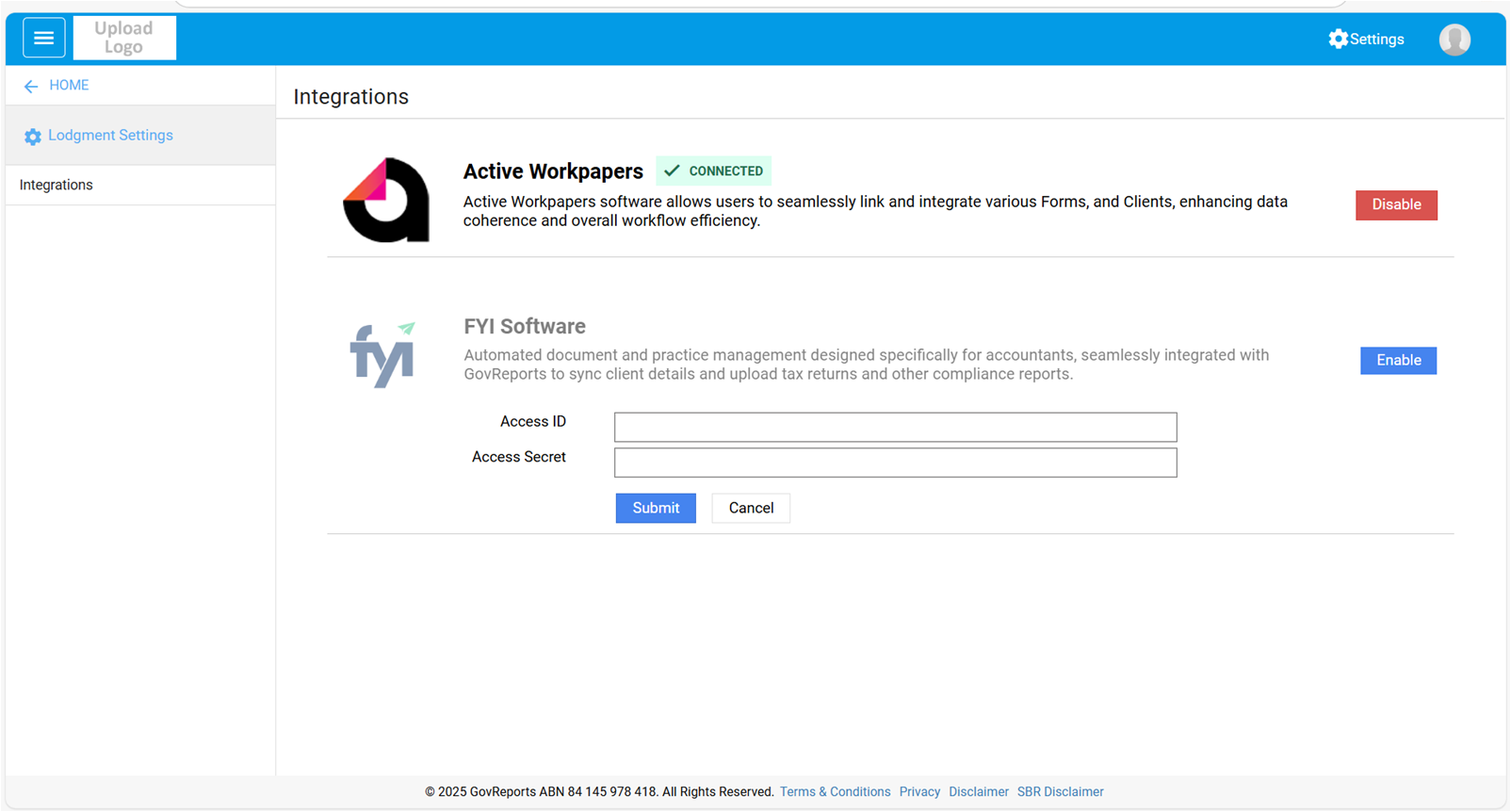Click the Integrations page title

click(351, 97)
